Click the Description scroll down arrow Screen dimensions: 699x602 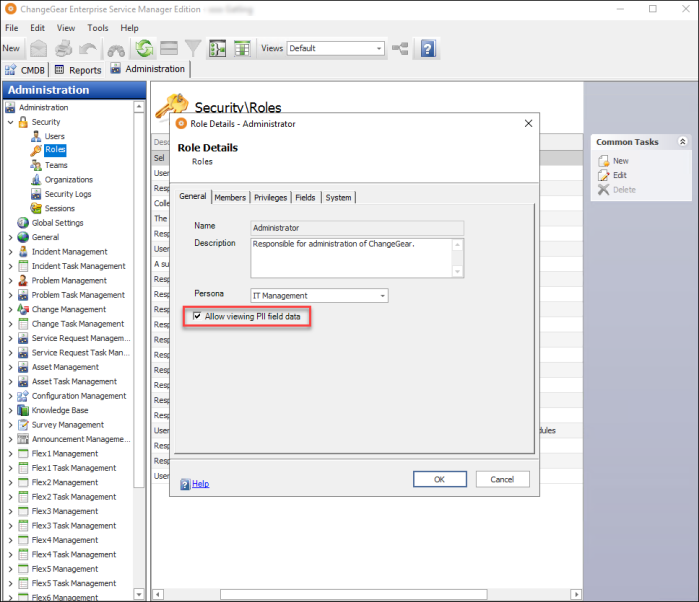(457, 272)
